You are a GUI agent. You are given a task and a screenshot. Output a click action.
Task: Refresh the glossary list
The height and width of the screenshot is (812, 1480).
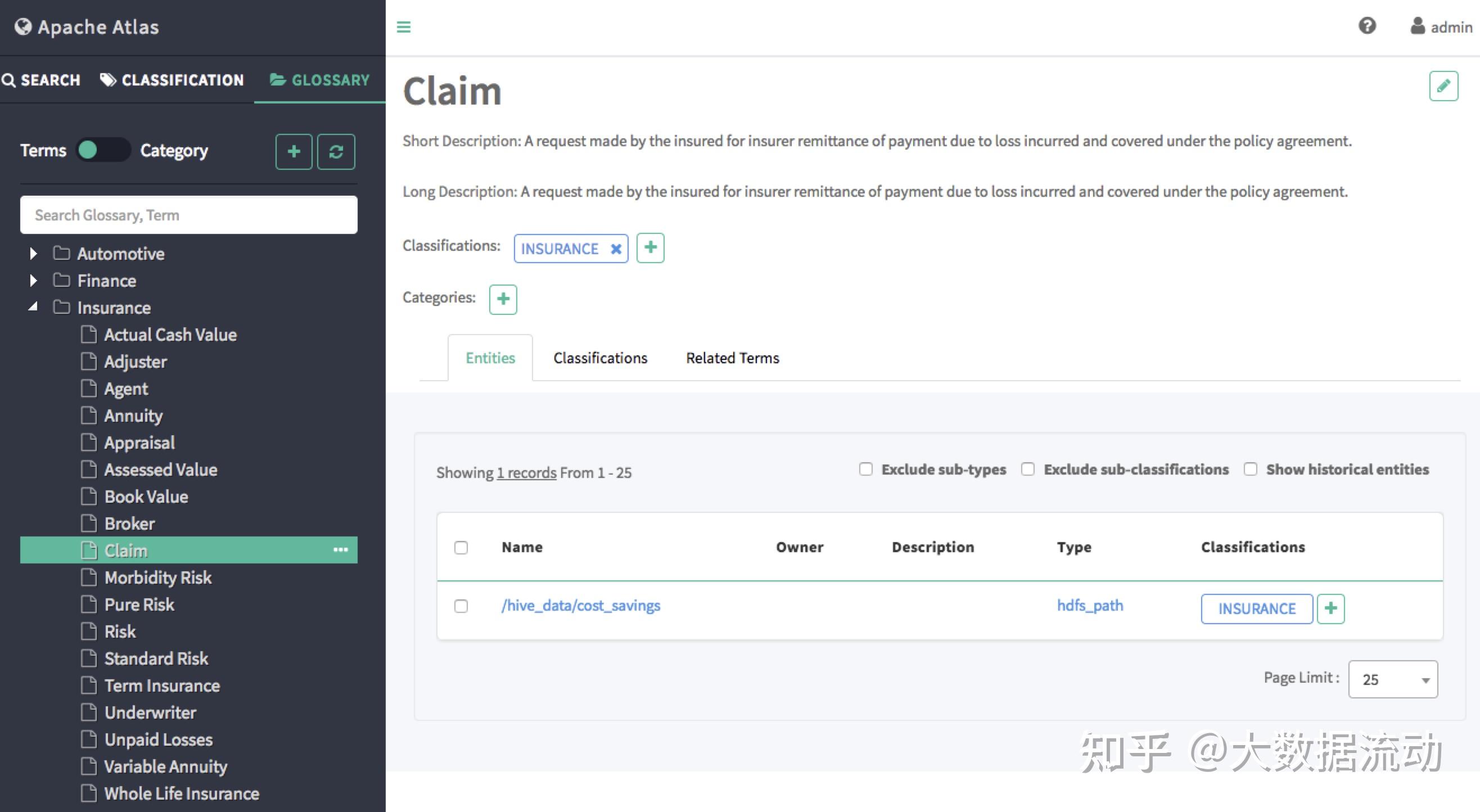(x=336, y=152)
